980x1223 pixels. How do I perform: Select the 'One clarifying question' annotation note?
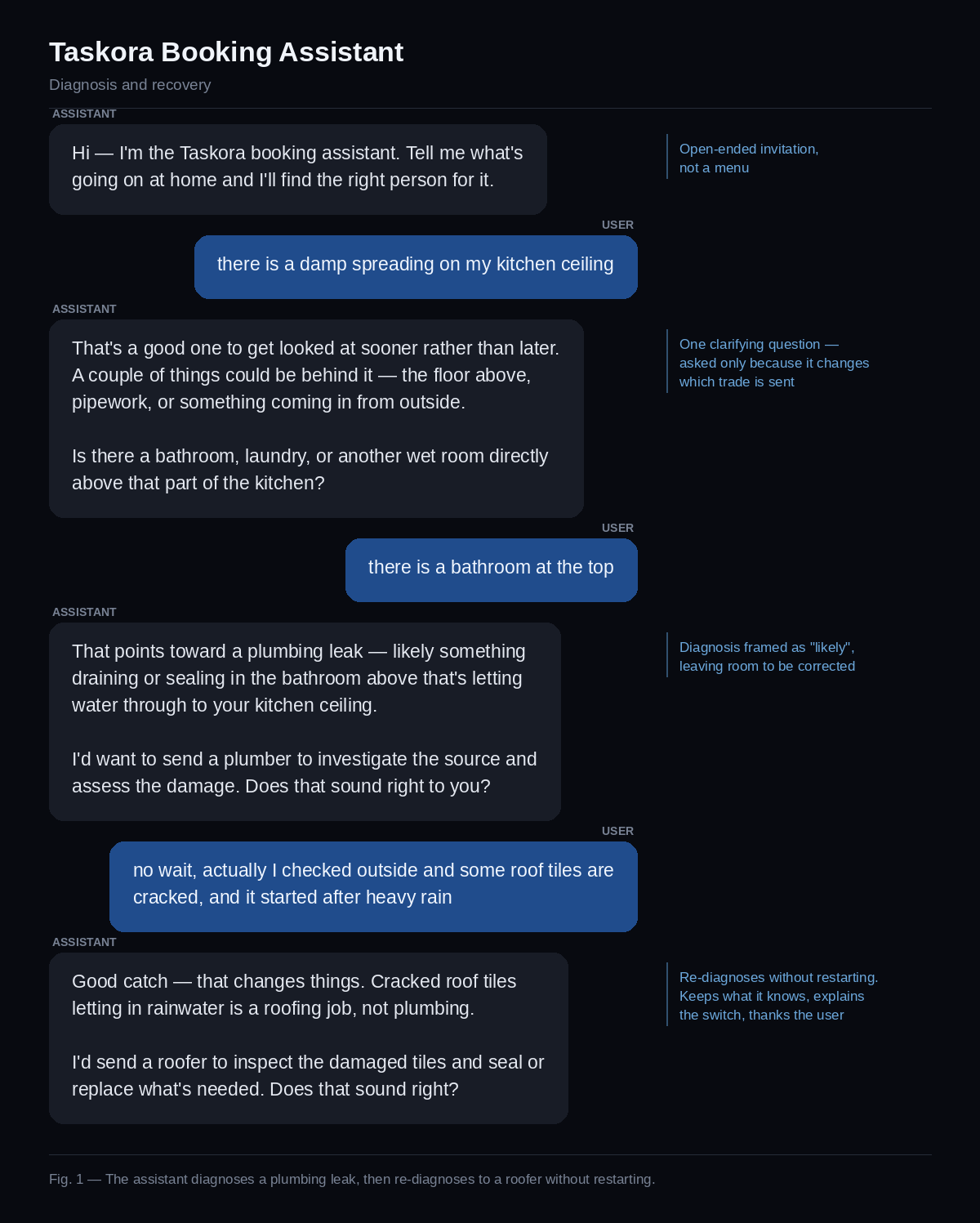(x=773, y=363)
